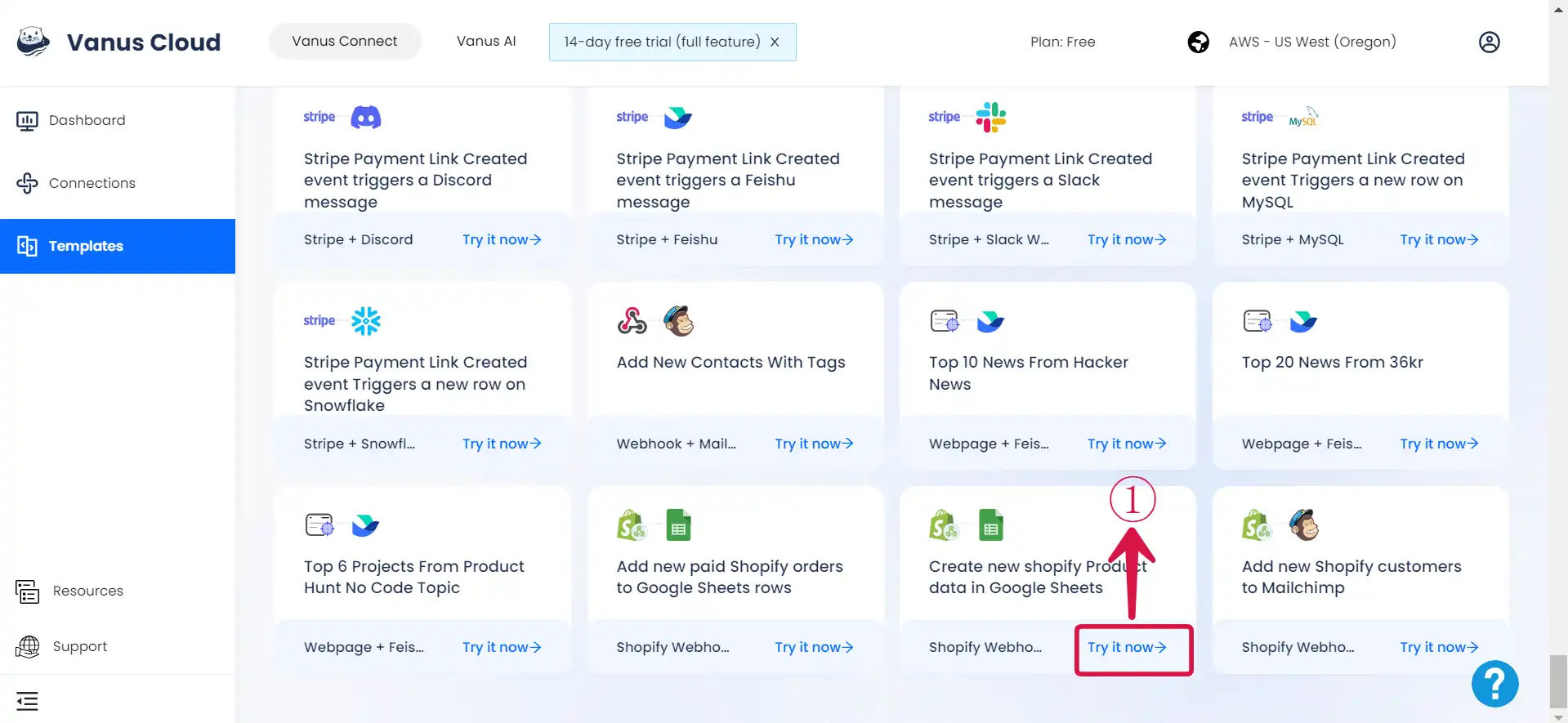Switch to the Vanus Connect tab

[x=345, y=41]
